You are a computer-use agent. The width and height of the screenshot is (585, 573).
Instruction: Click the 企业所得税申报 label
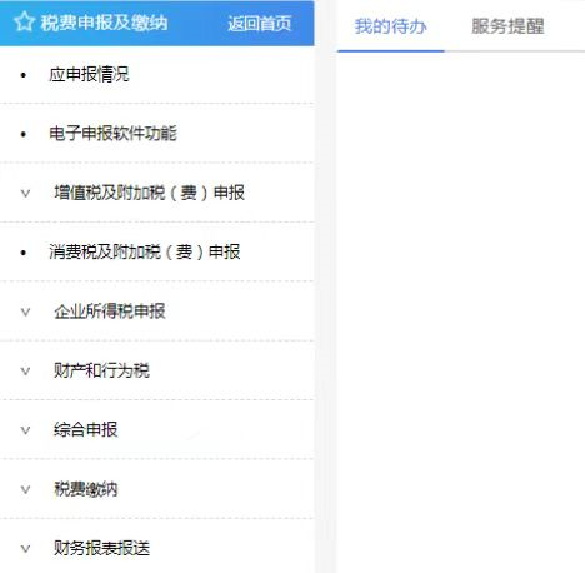110,311
